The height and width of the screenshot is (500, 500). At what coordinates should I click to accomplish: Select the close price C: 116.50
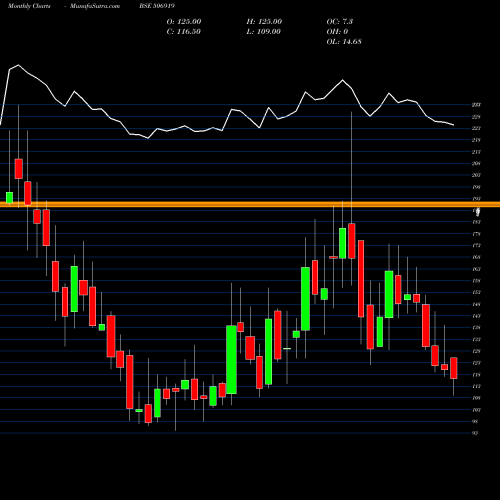tap(184, 32)
